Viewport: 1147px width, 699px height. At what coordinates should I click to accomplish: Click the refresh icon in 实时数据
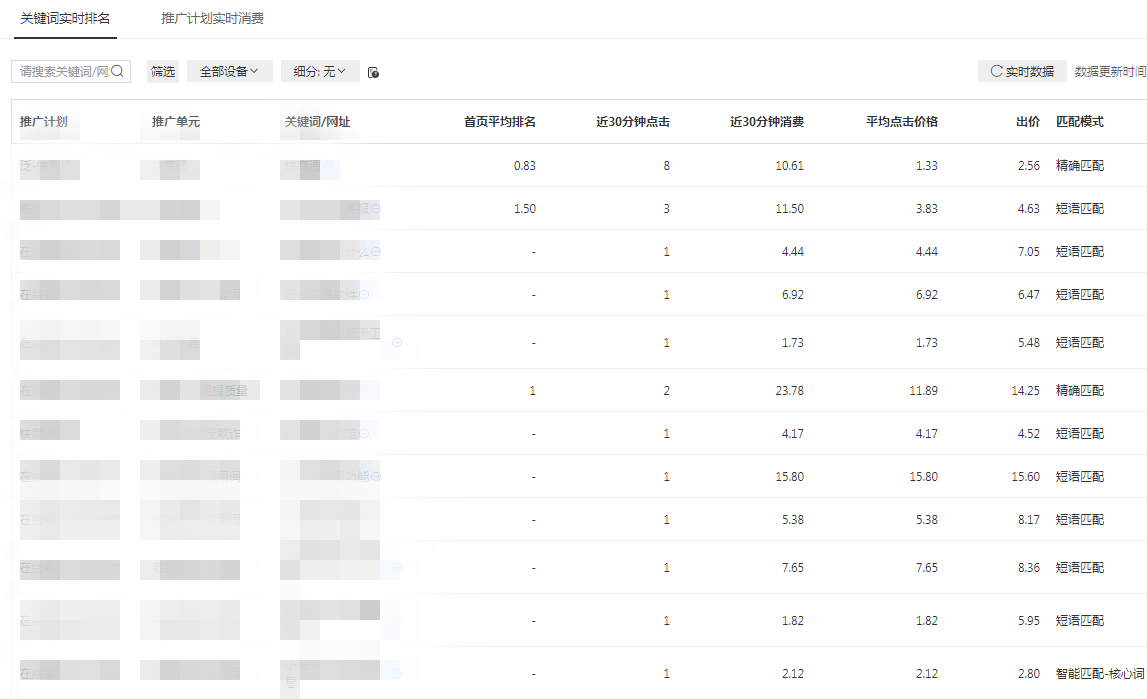(996, 71)
